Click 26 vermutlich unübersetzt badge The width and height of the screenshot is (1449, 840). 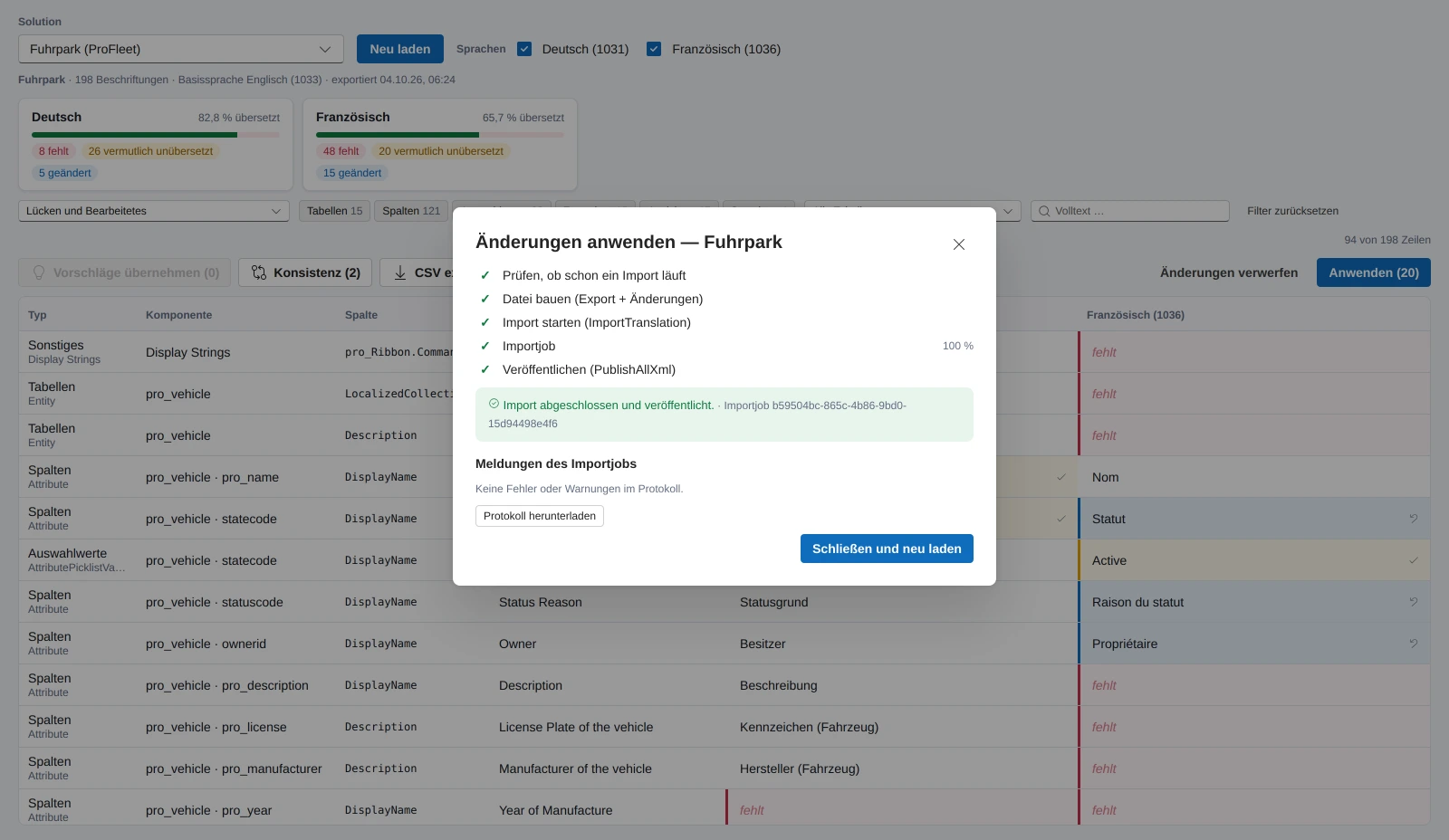(150, 151)
